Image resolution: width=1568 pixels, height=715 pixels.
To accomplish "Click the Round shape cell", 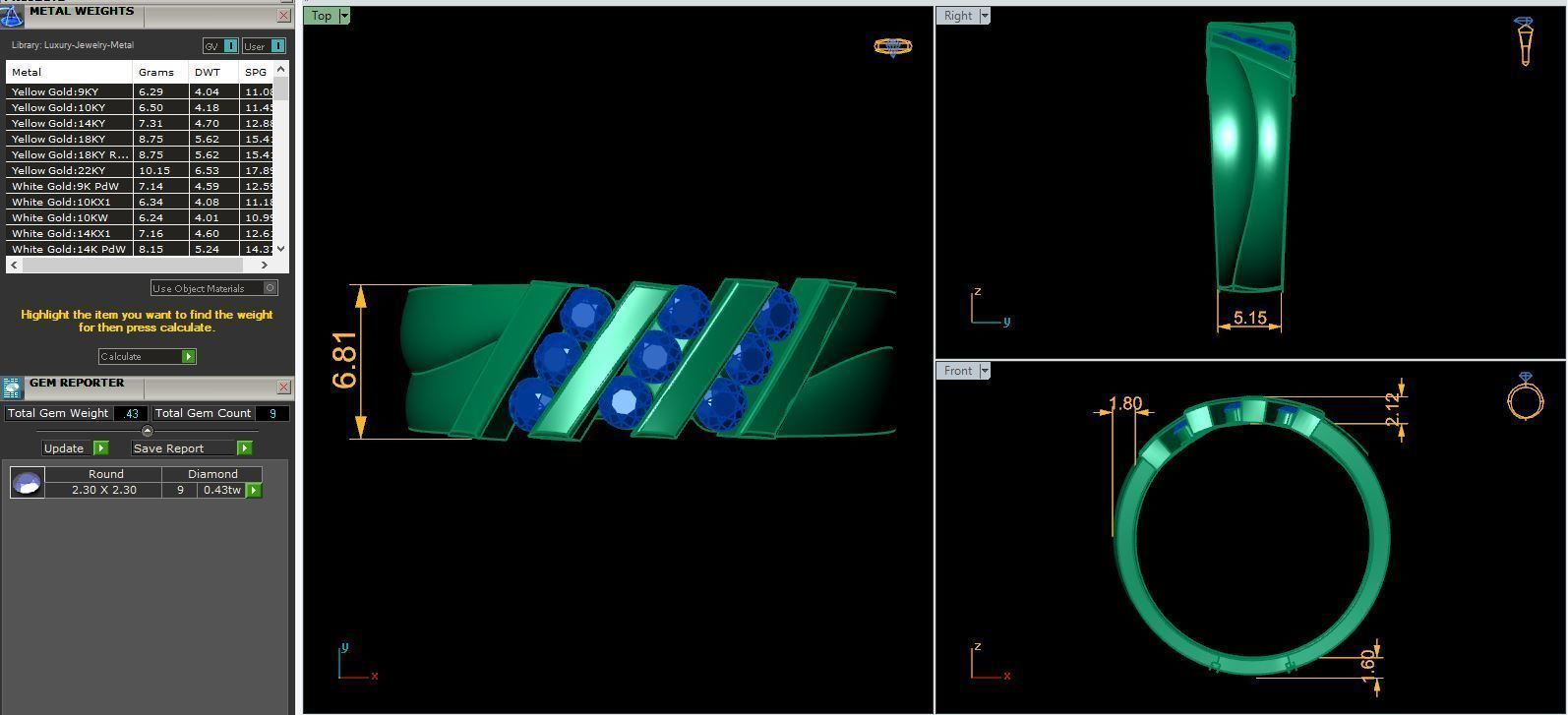I will [x=105, y=474].
